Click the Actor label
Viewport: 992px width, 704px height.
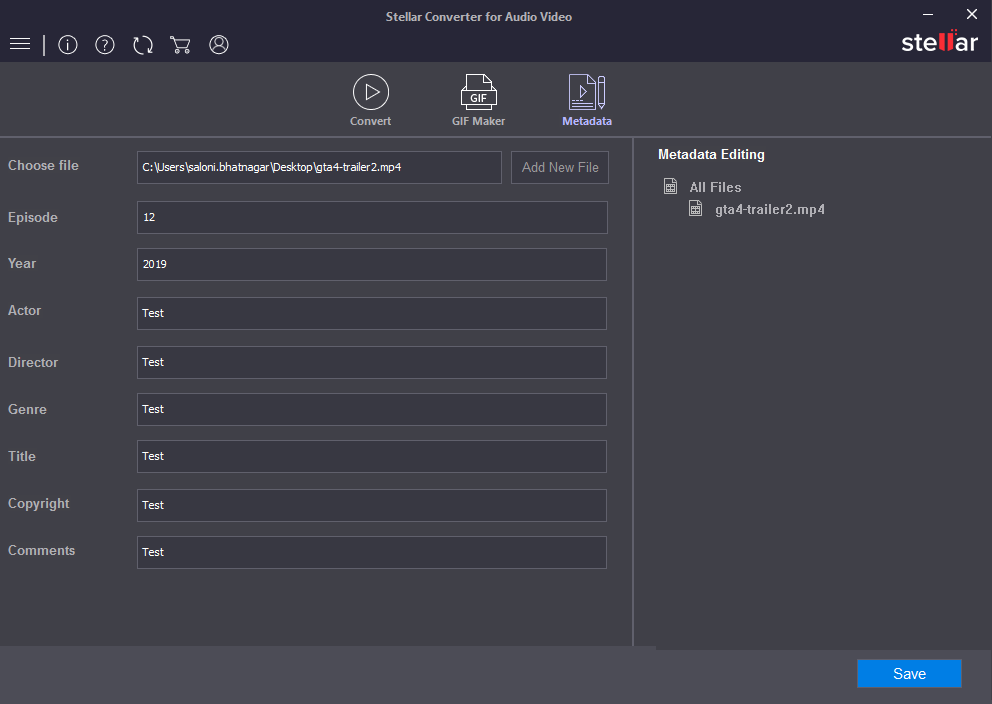[x=24, y=311]
